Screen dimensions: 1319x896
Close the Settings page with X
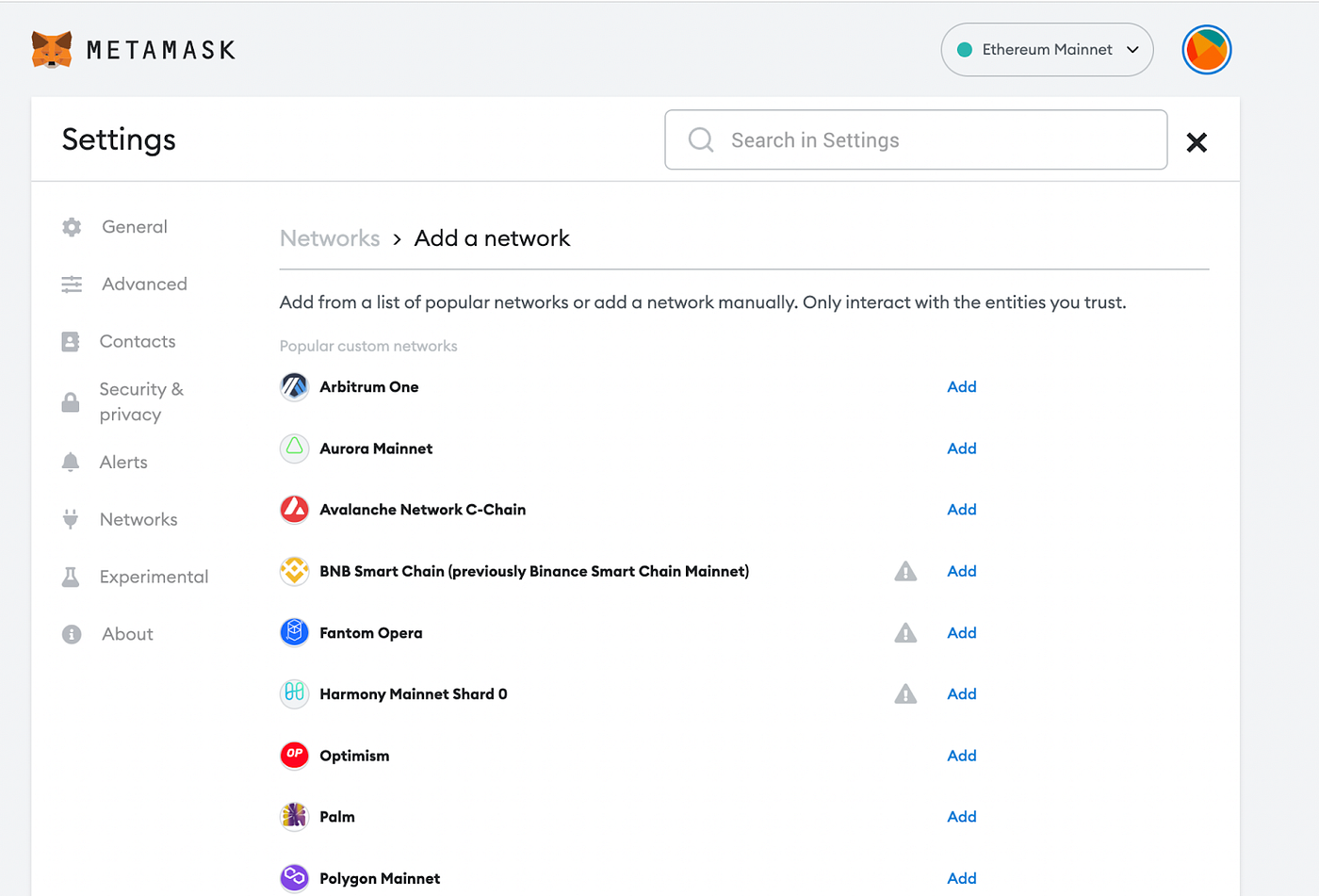click(x=1197, y=142)
